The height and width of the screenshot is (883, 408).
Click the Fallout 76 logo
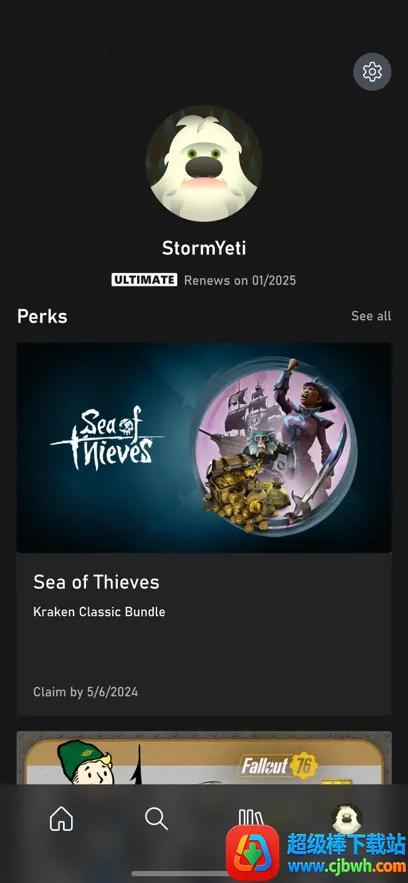coord(279,766)
